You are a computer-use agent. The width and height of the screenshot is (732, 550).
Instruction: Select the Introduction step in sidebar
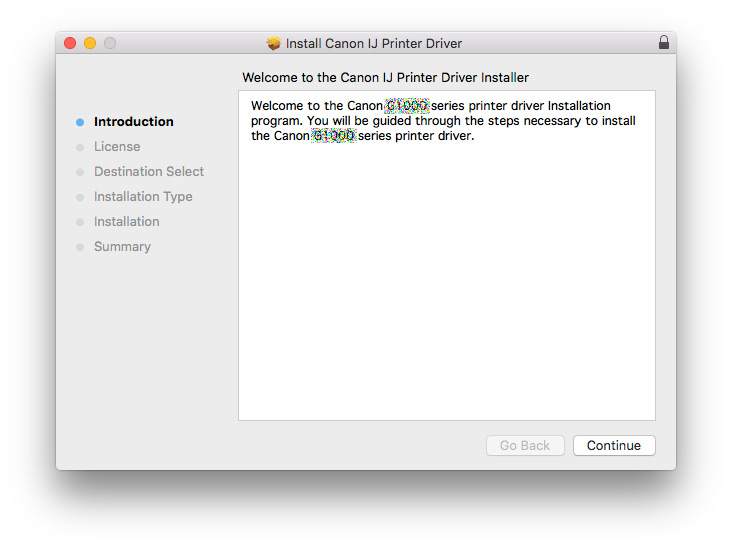pyautogui.click(x=134, y=122)
